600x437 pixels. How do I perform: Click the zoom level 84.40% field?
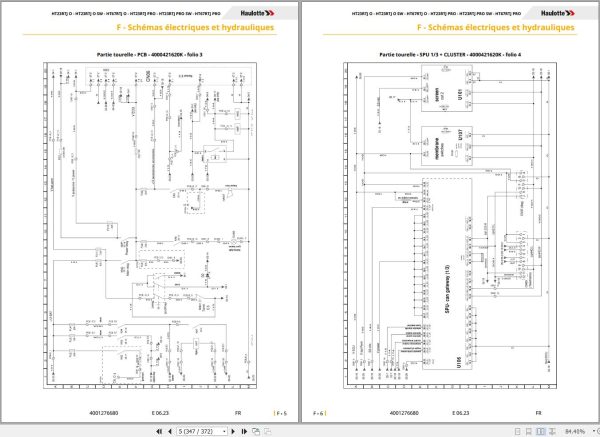click(574, 431)
